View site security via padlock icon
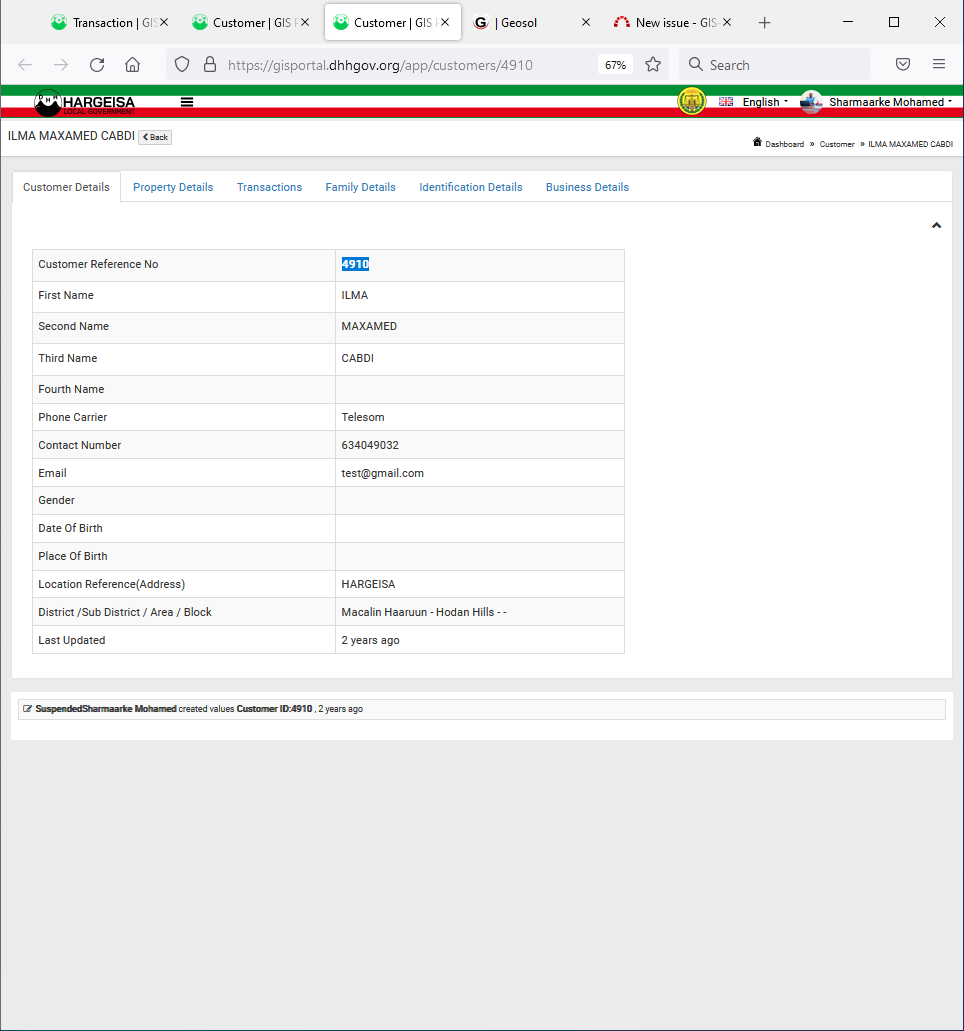This screenshot has width=964, height=1031. [x=210, y=64]
